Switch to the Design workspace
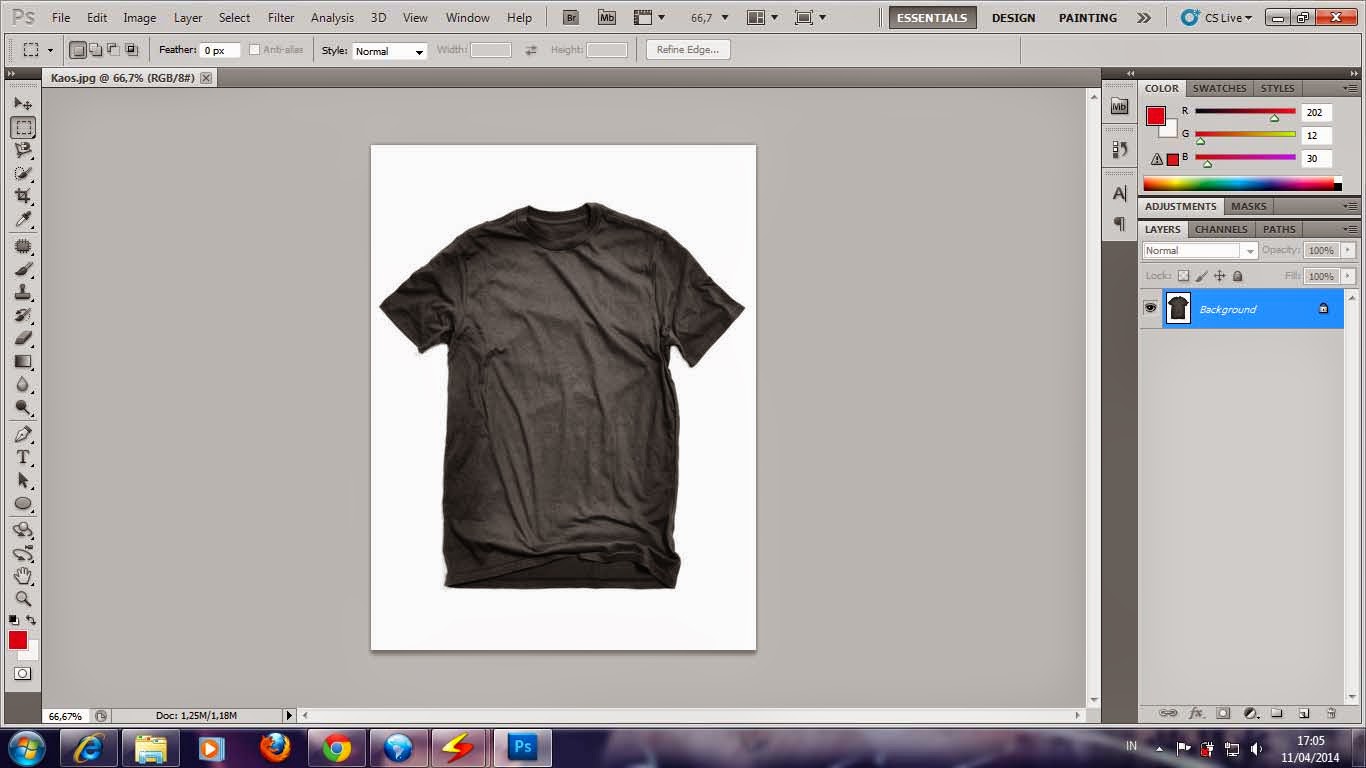 coord(1013,18)
